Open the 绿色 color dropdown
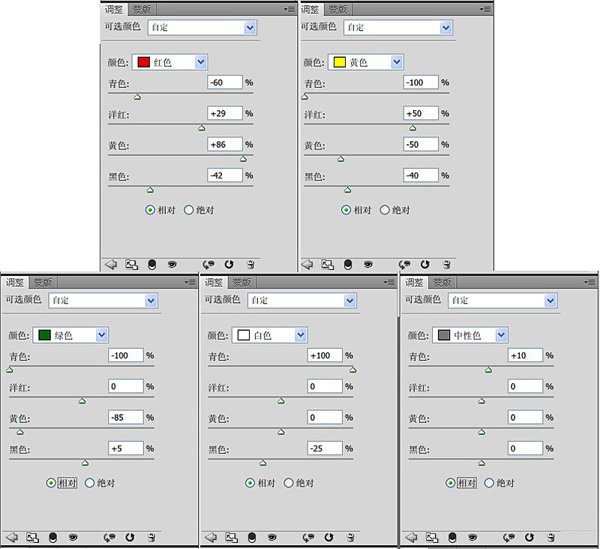This screenshot has height=549, width=600. (x=71, y=335)
